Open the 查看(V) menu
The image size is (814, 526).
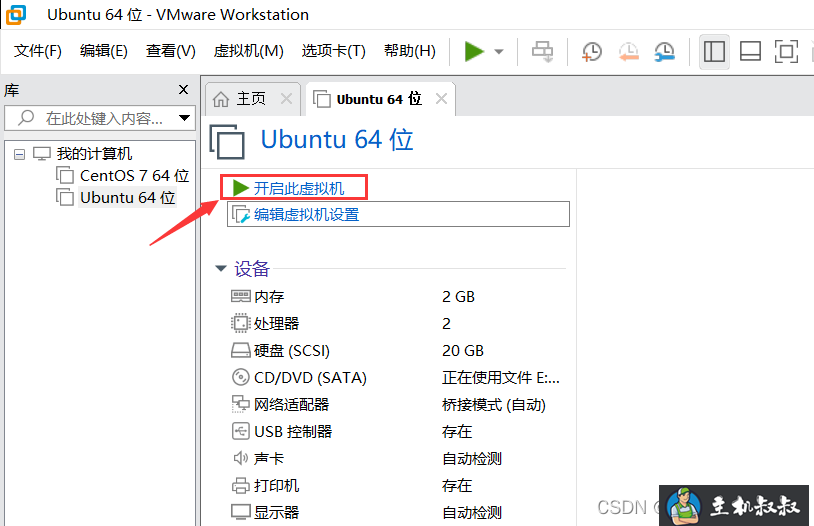point(170,51)
